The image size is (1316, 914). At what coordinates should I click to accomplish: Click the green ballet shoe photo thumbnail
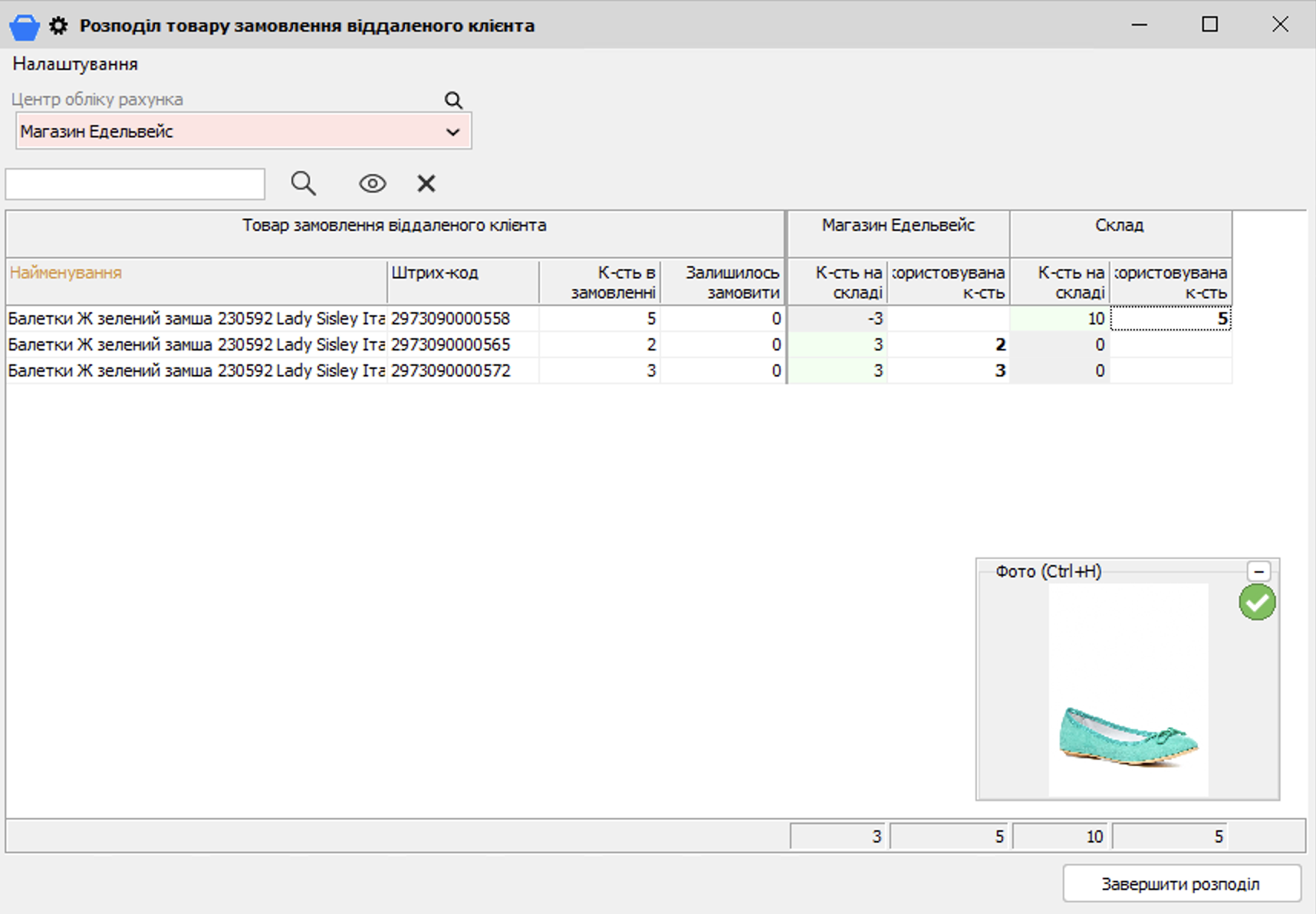(1128, 736)
